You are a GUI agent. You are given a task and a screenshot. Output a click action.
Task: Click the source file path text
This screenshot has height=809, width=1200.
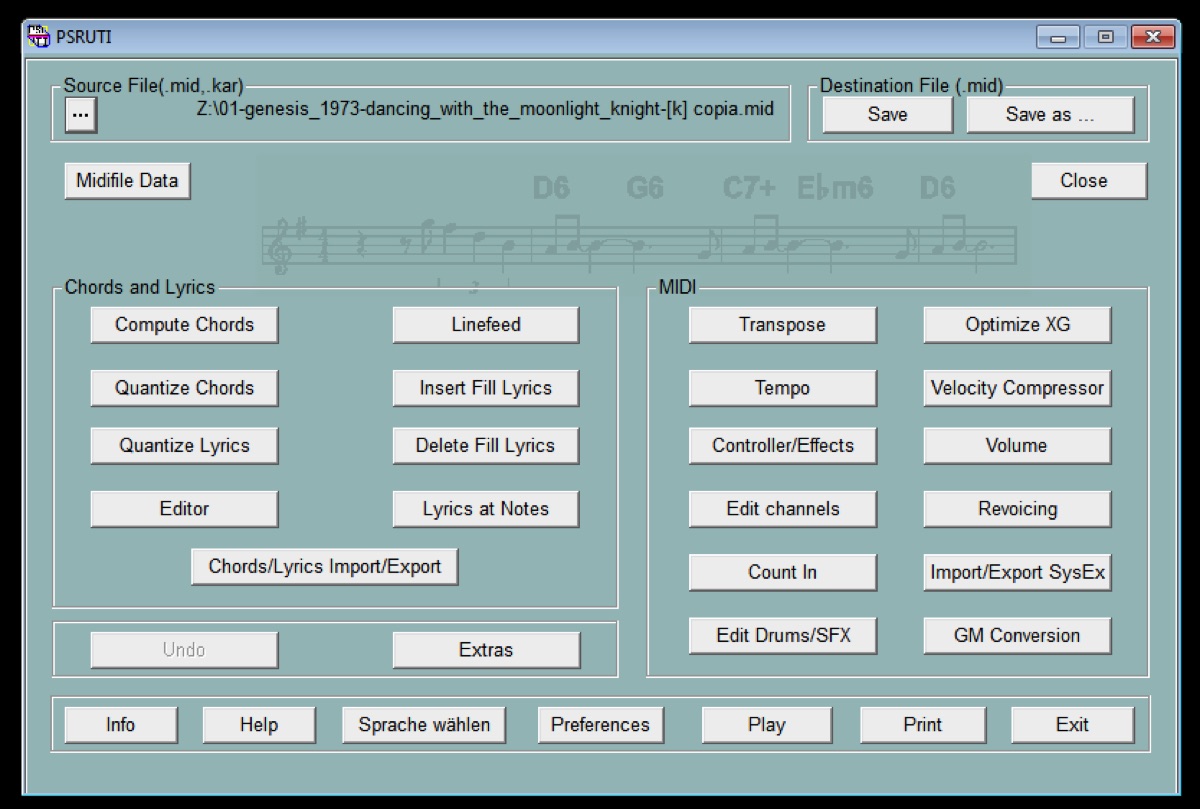(485, 109)
